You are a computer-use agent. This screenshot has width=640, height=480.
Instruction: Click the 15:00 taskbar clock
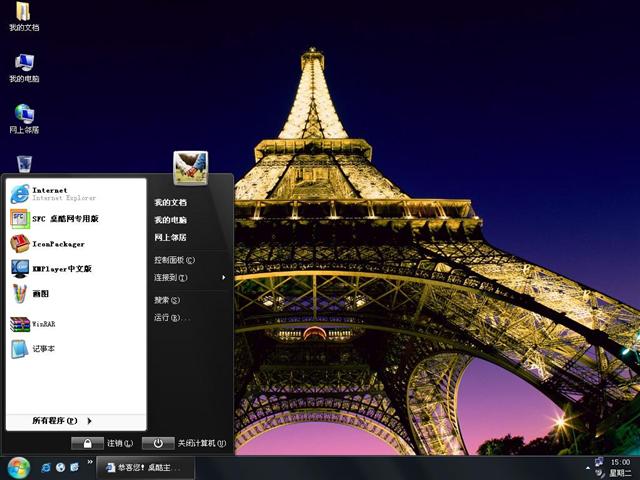pos(620,462)
